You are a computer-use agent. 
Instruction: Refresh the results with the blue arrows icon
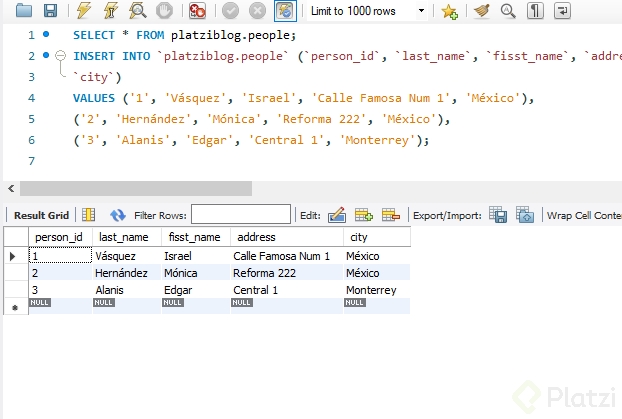pyautogui.click(x=118, y=215)
